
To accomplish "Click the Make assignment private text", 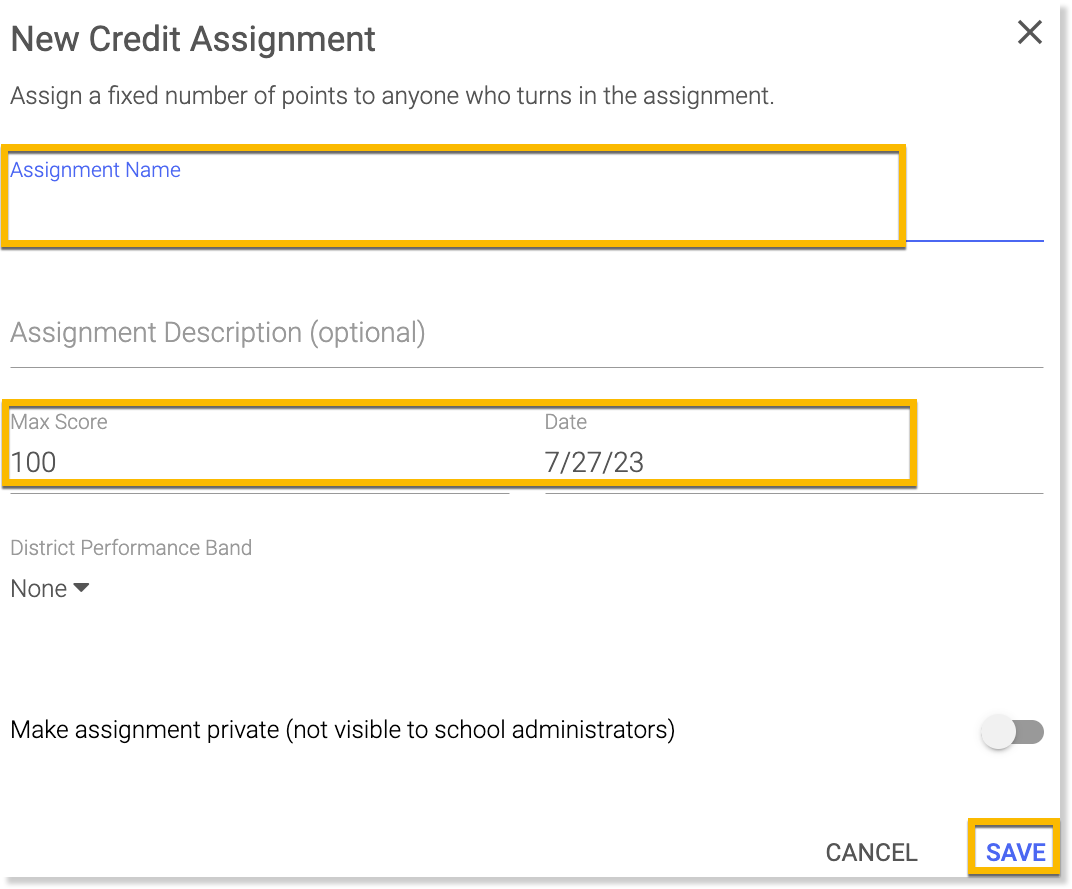I will pos(342,730).
